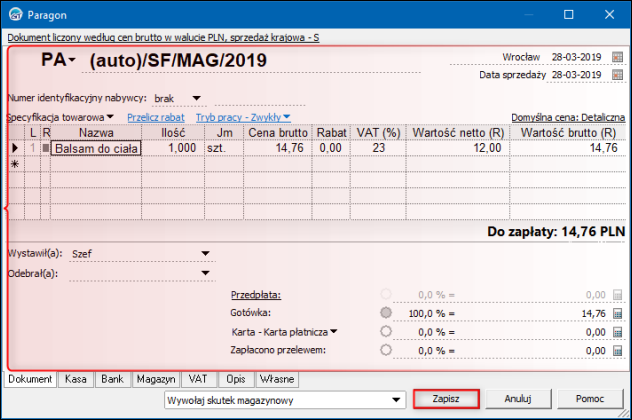Click the Balsam do ciała name cell
Screen dimensions: 632x420
point(96,148)
